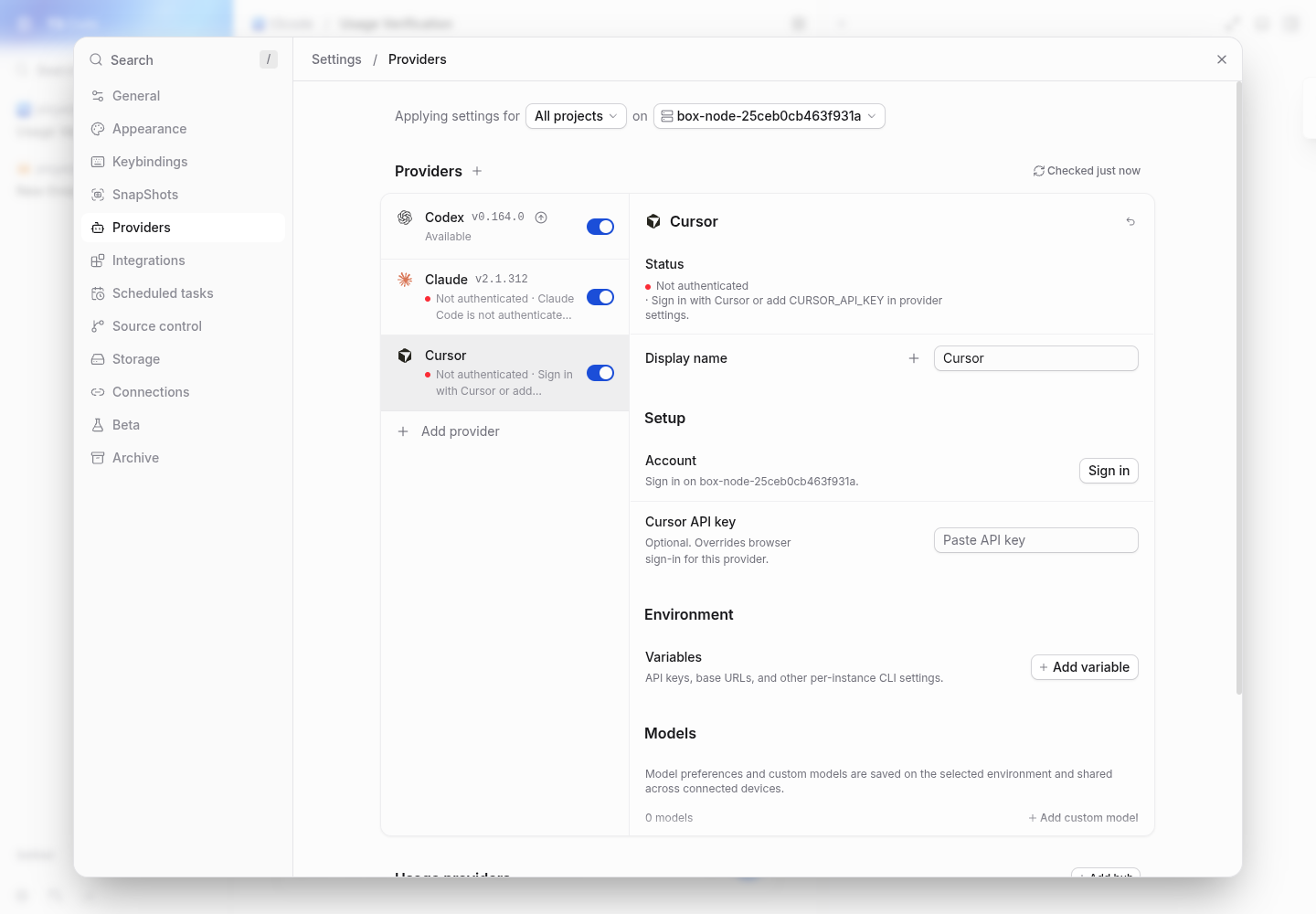Switch off the Cursor provider toggle
The width and height of the screenshot is (1316, 914).
coord(600,373)
